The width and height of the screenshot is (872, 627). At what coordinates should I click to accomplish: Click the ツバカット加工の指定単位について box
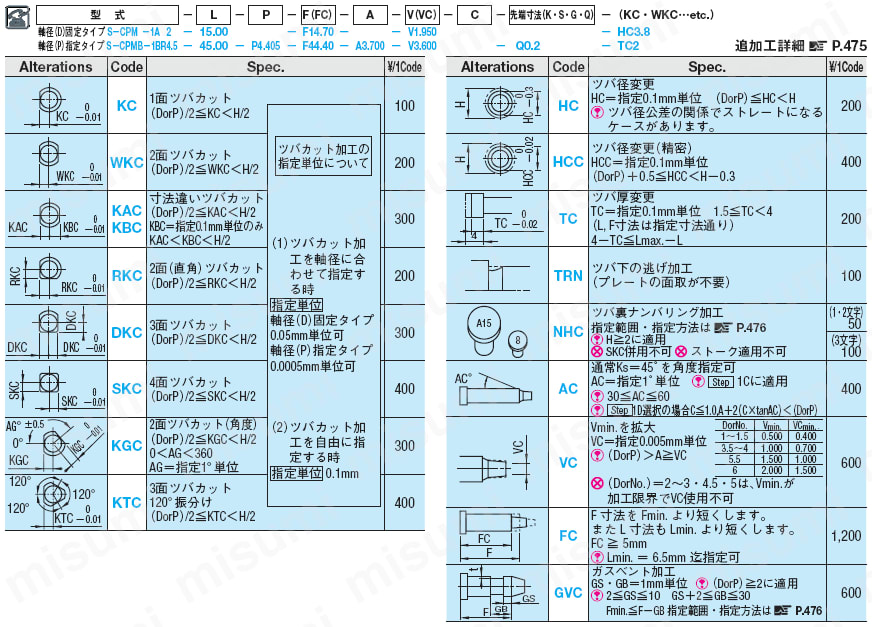[323, 156]
